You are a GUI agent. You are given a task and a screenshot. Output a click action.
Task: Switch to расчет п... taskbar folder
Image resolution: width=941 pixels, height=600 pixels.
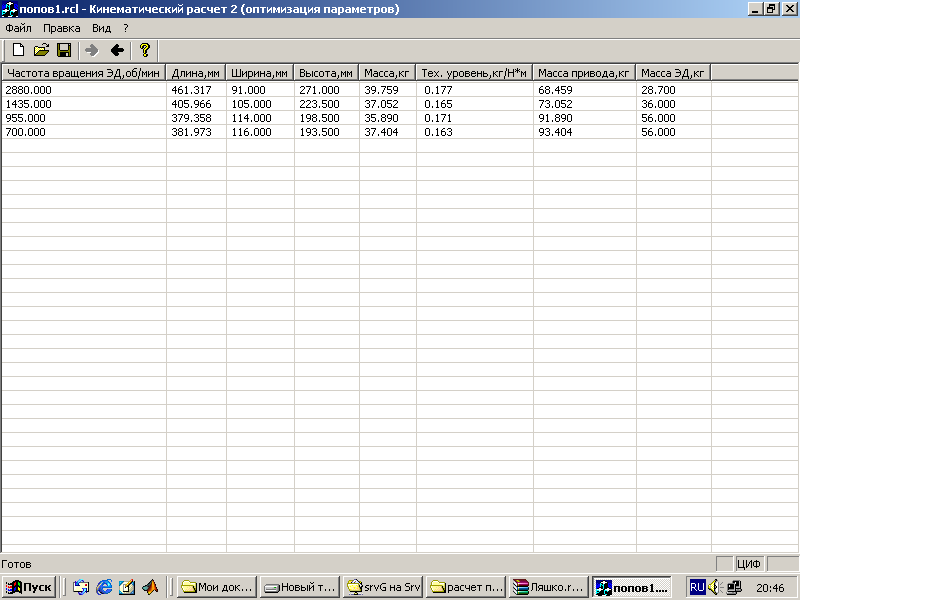tap(466, 587)
